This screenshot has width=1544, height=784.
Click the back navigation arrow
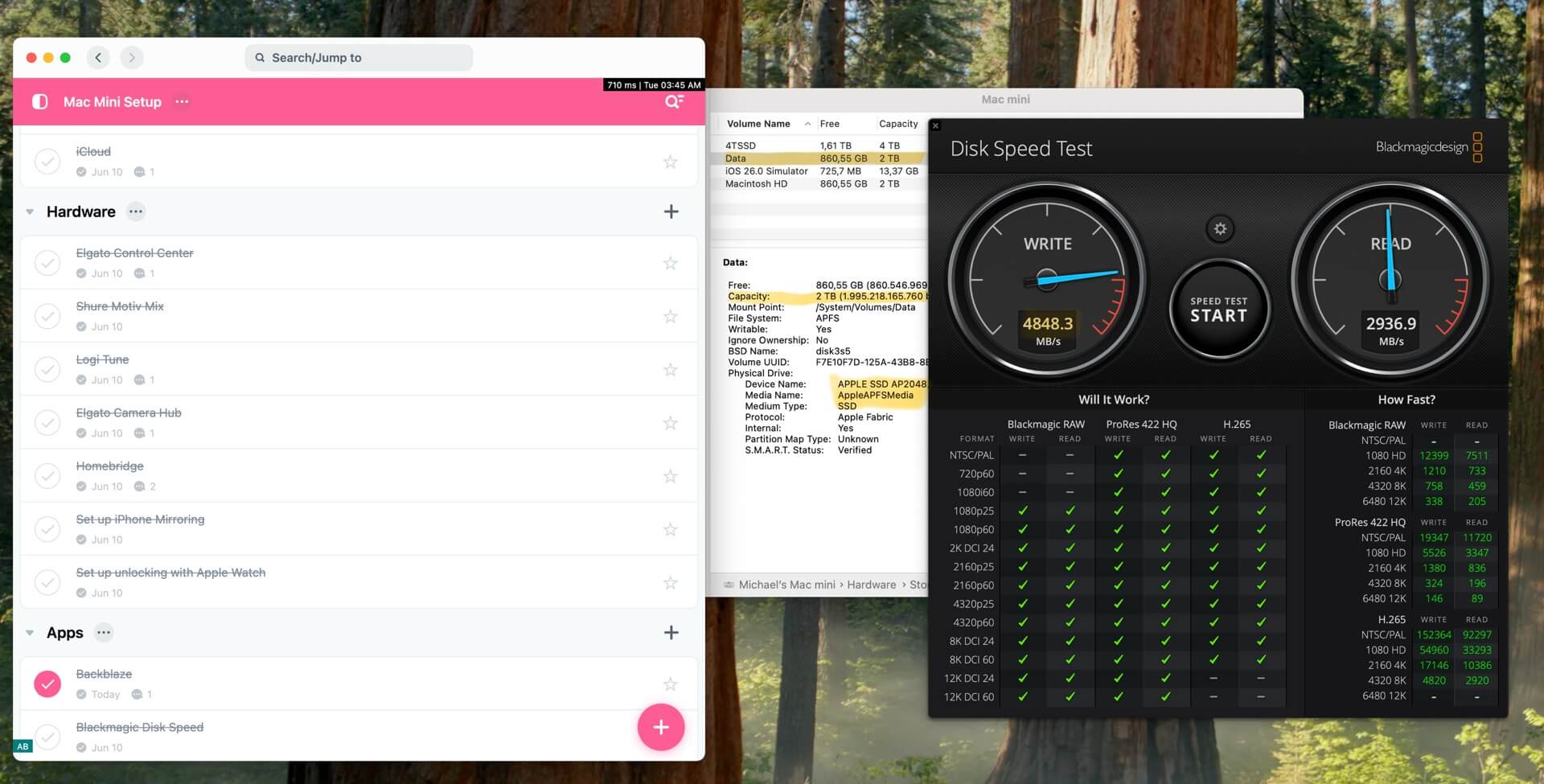[98, 58]
